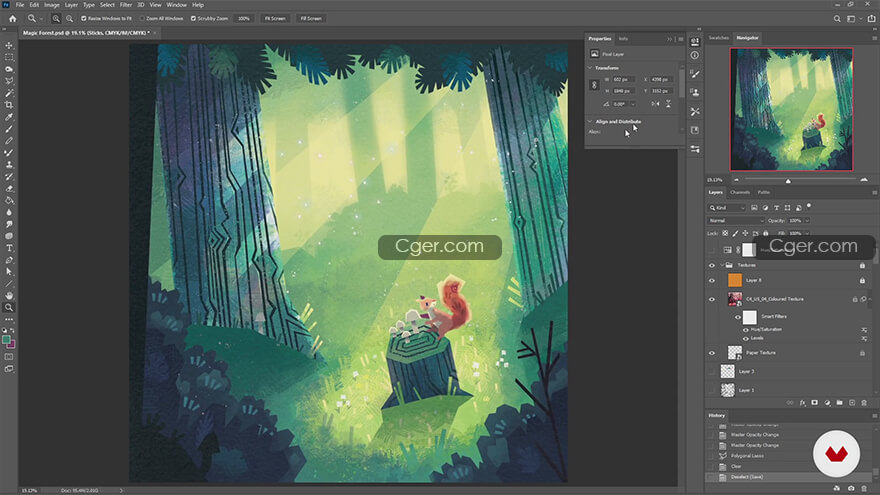The height and width of the screenshot is (495, 880).
Task: Click the foreground color swatch
Action: coord(8,339)
